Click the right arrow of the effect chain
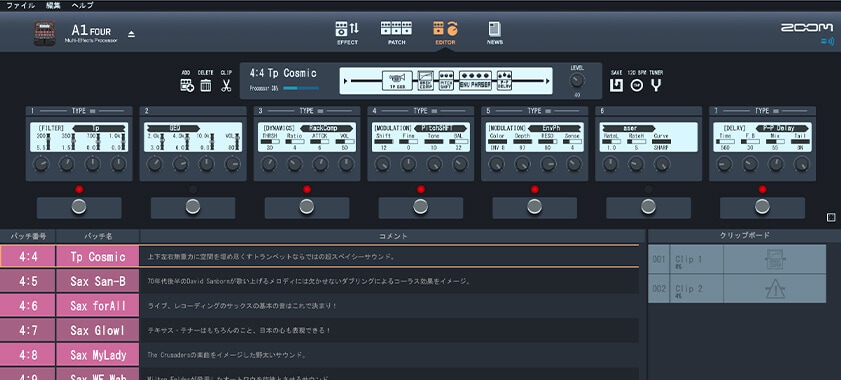Image resolution: width=841 pixels, height=380 pixels. click(547, 81)
